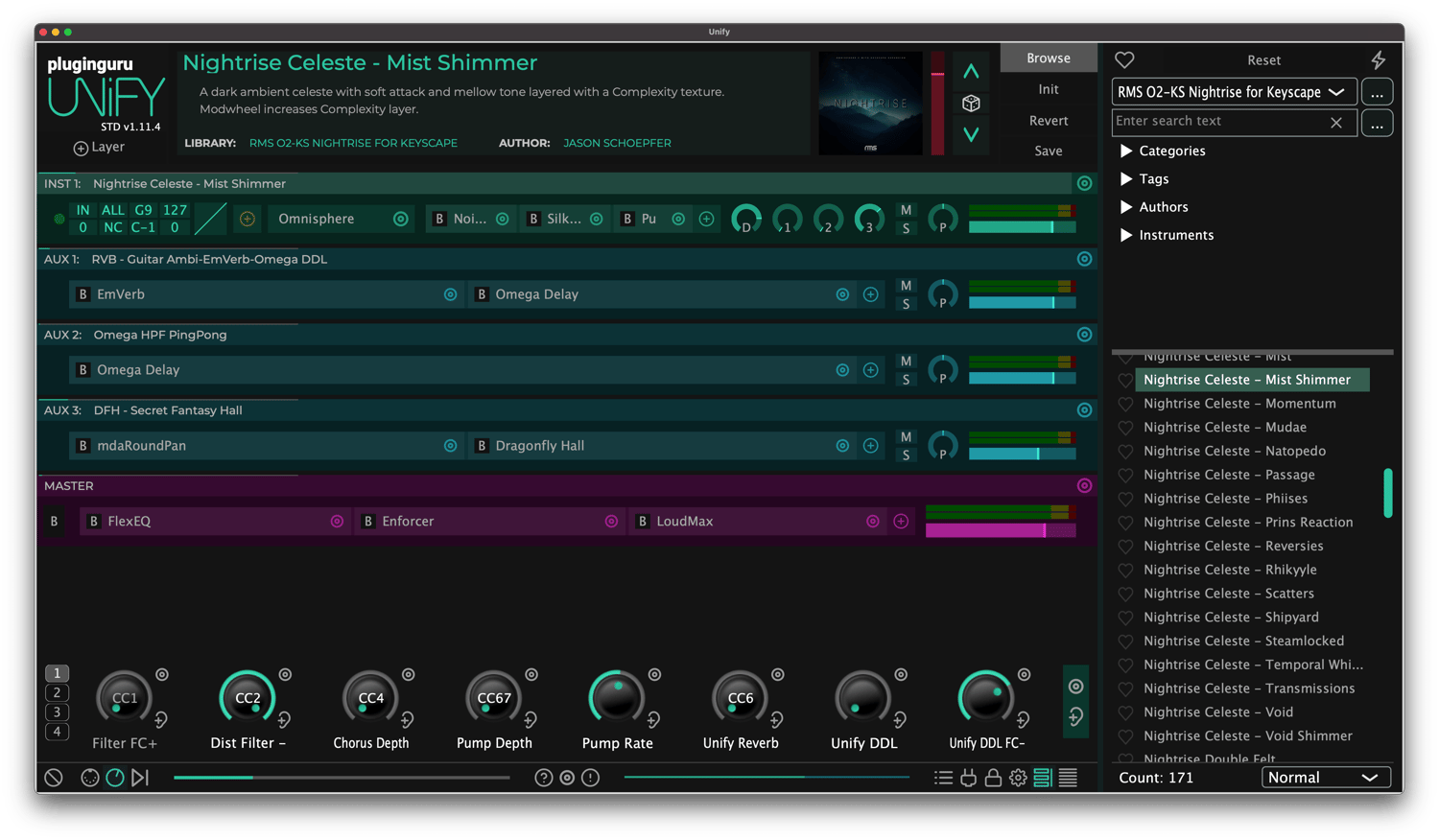This screenshot has width=1439, height=840.
Task: Solo the AUX 2 layer
Action: click(x=906, y=380)
